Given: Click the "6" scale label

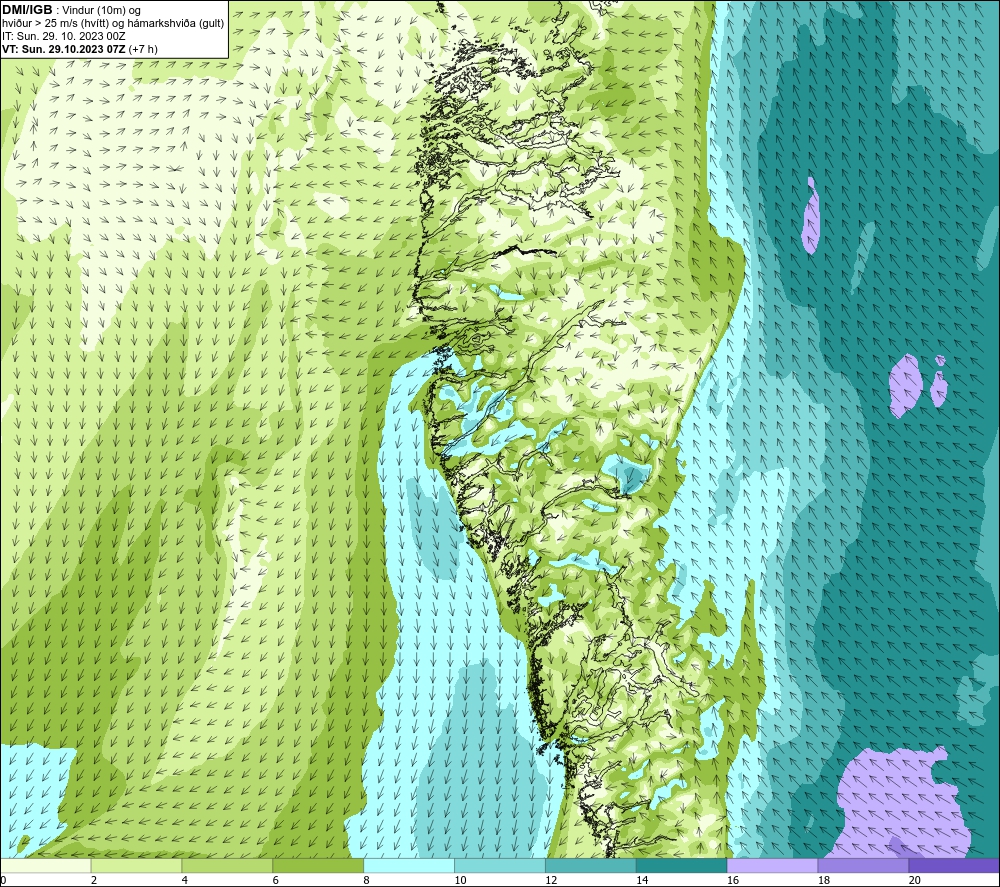Looking at the screenshot, I should [x=276, y=880].
